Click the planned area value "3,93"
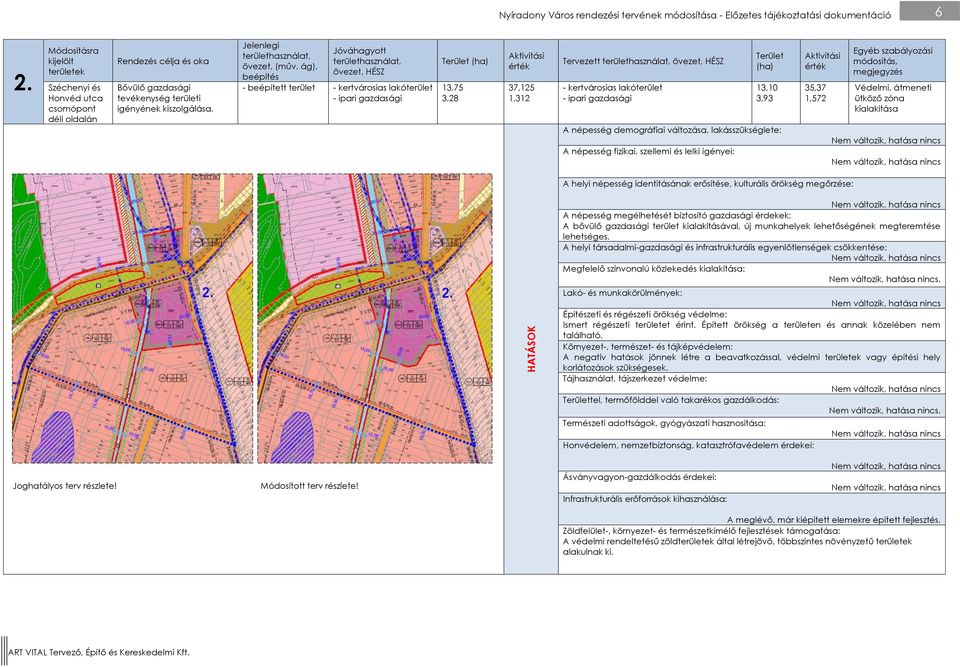This screenshot has height=667, width=960. pyautogui.click(x=765, y=99)
